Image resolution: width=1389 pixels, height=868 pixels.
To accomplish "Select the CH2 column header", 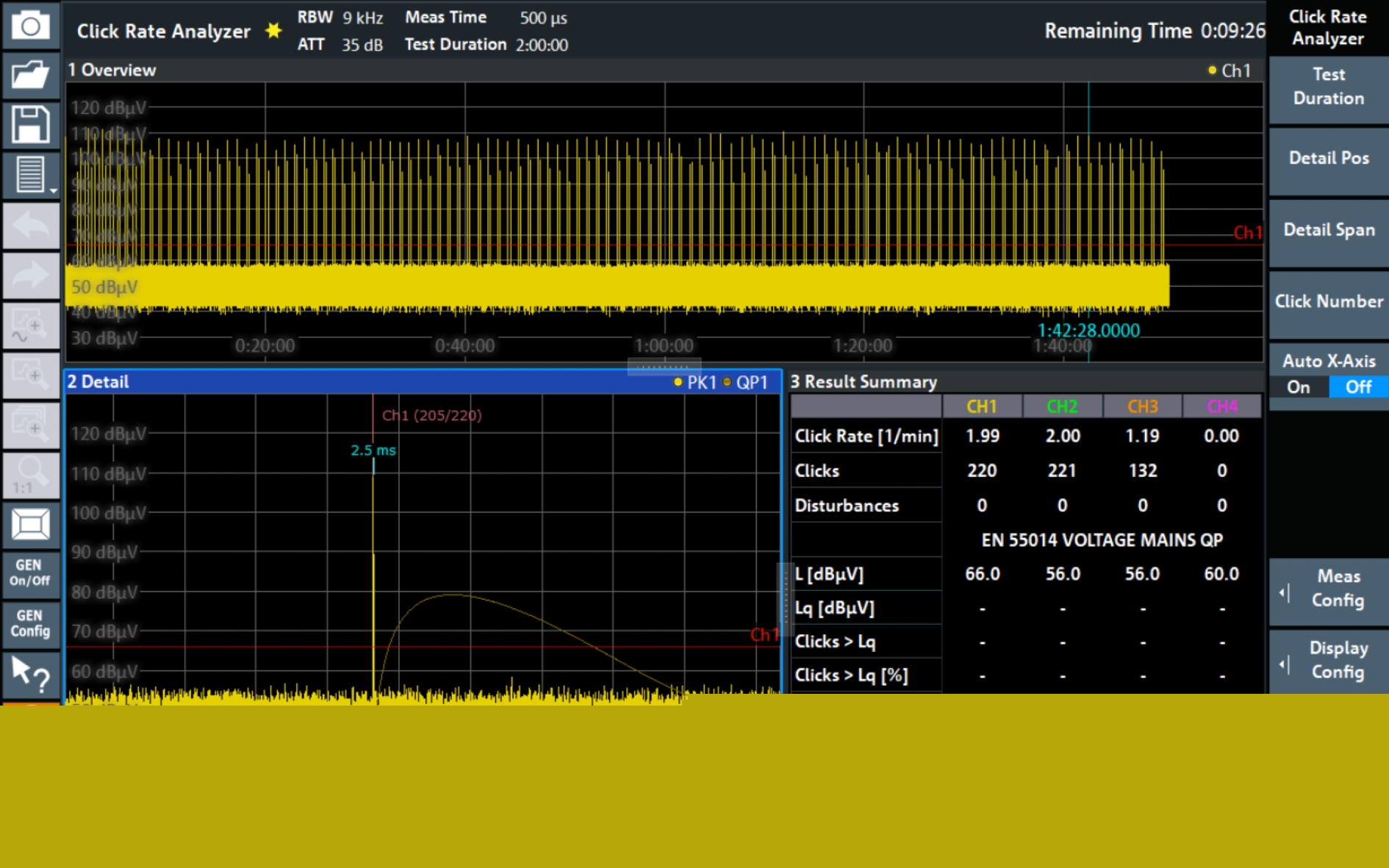I will point(1062,406).
